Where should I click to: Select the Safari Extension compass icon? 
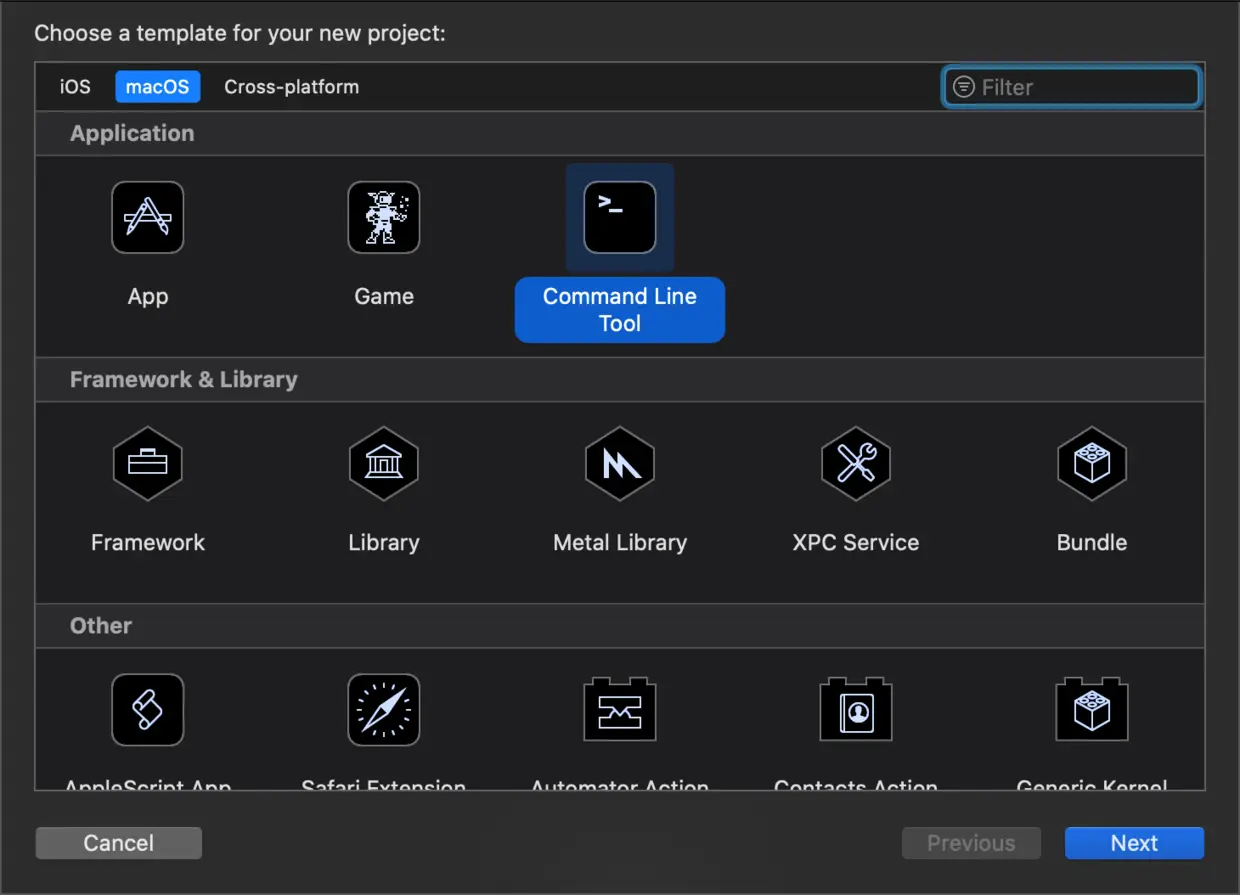(x=383, y=709)
